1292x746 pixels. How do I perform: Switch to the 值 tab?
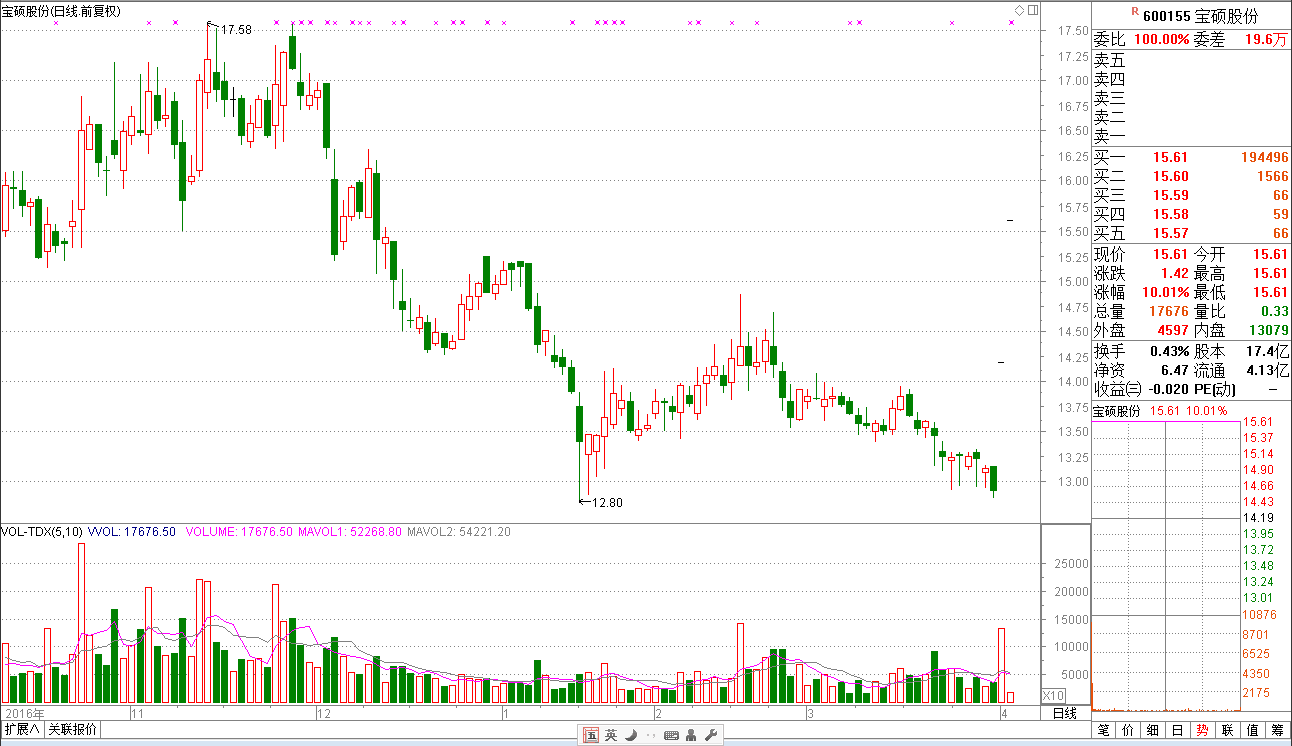point(1253,730)
